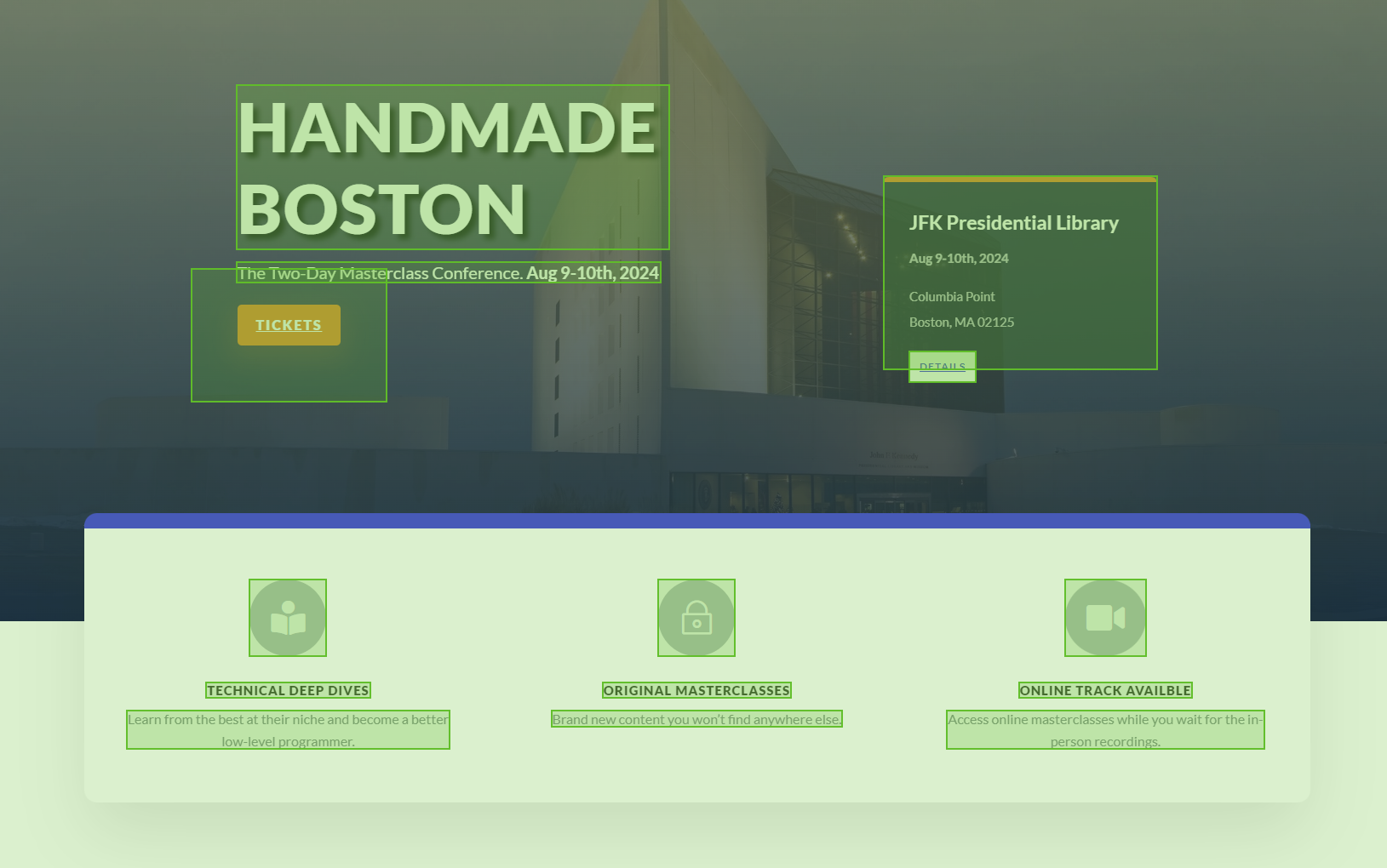The image size is (1387, 868).
Task: Click the Boston, MA 02125 address line
Action: 961,323
